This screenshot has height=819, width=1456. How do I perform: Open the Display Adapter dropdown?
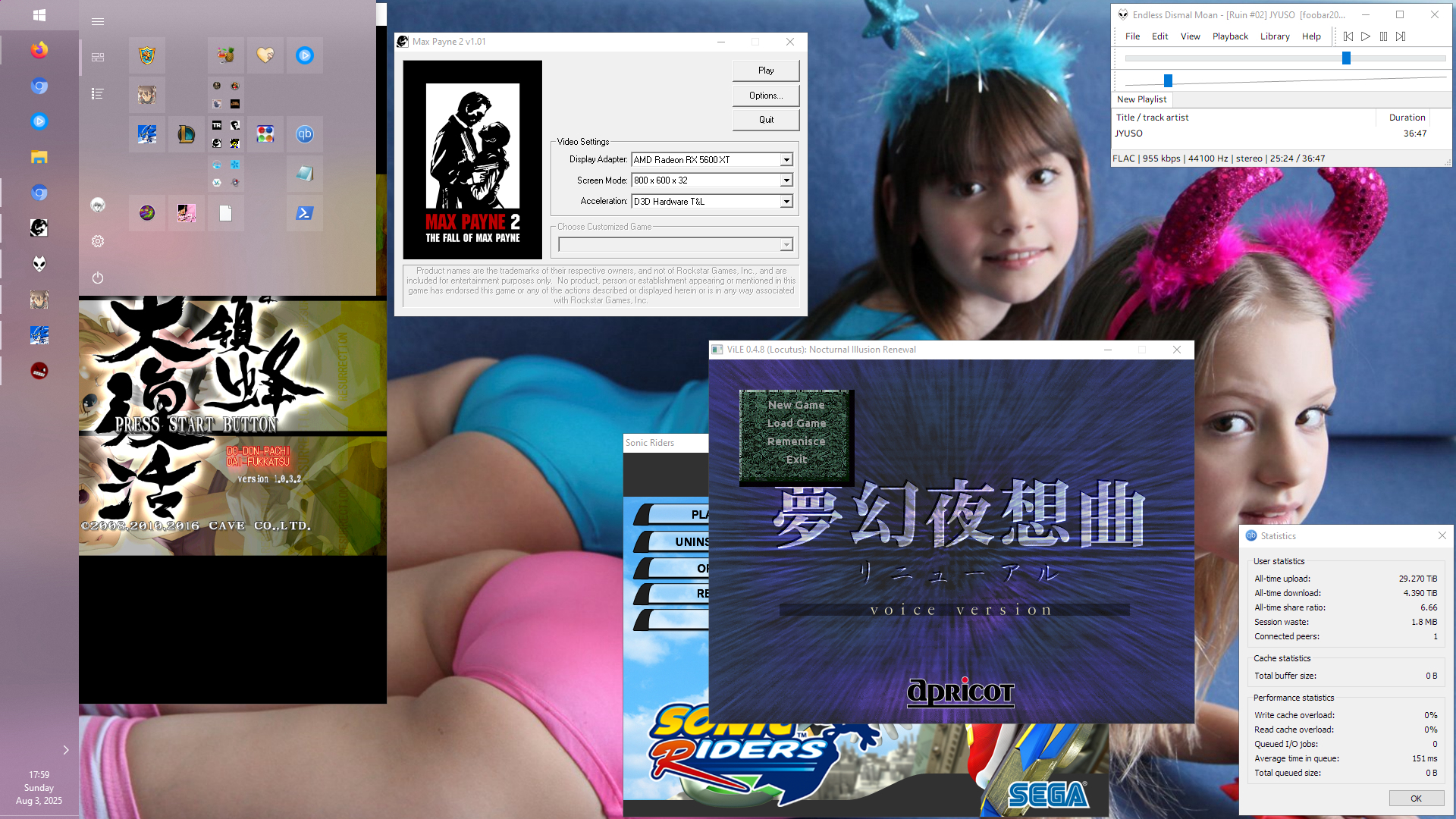tap(786, 160)
